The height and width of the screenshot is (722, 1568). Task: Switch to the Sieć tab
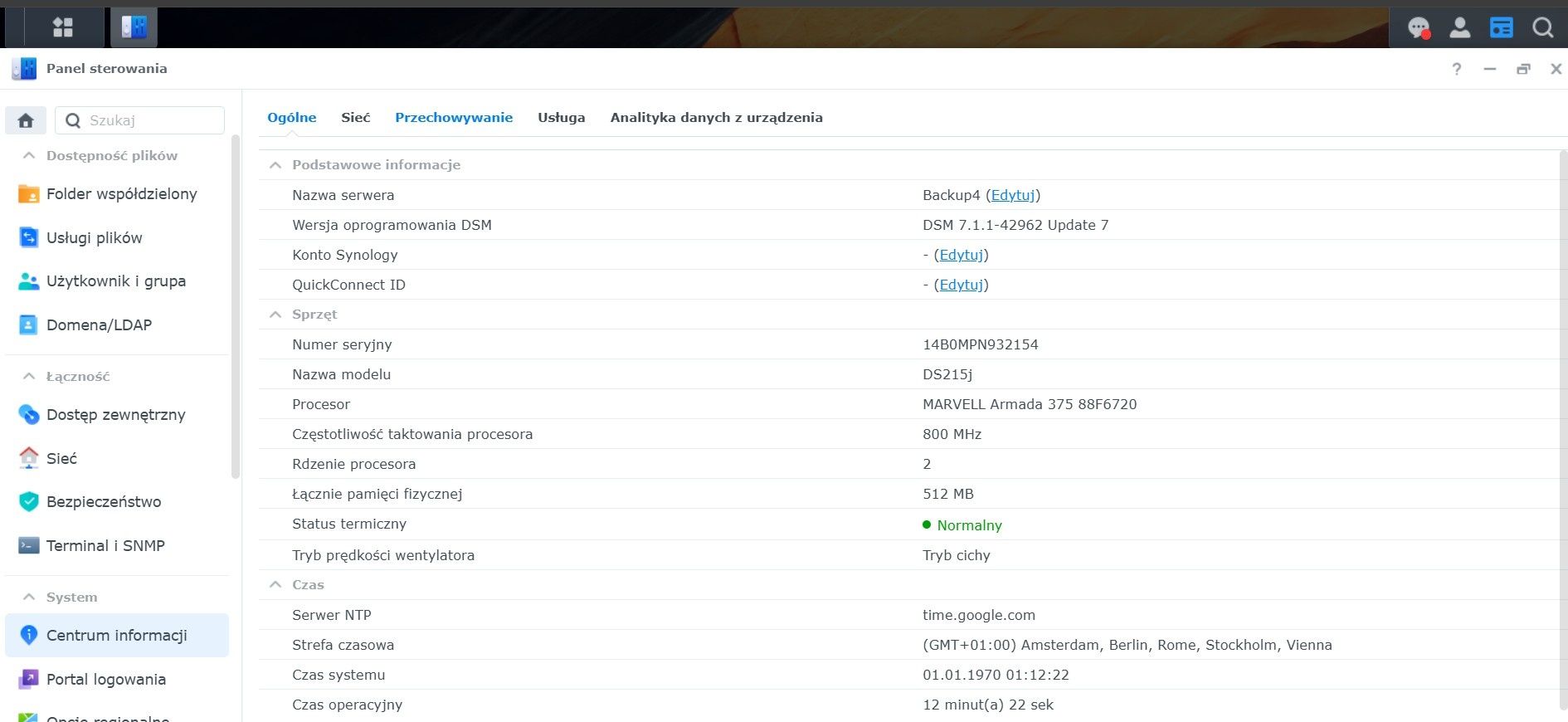(x=356, y=118)
